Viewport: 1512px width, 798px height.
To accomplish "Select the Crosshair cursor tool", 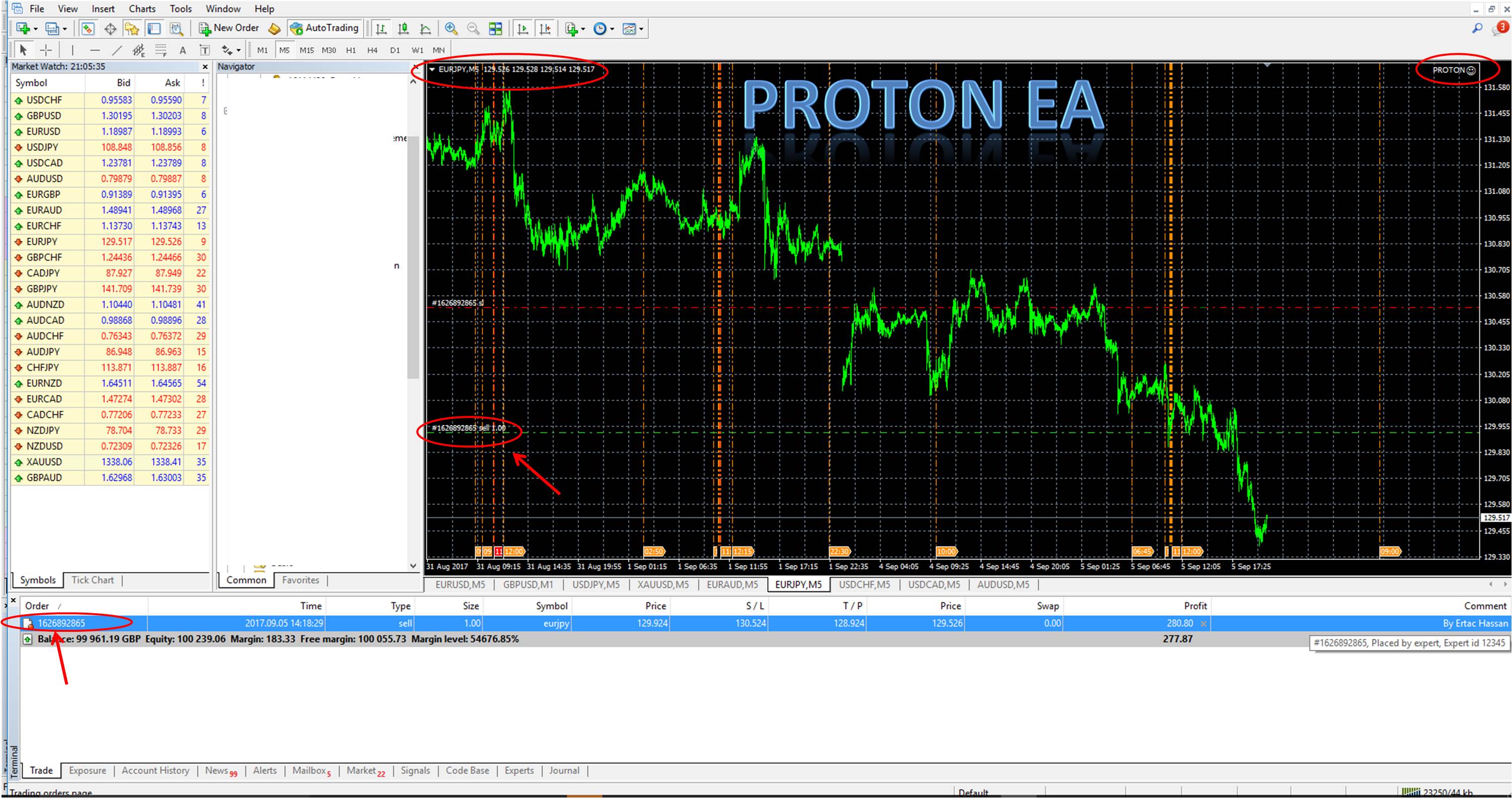I will [46, 50].
